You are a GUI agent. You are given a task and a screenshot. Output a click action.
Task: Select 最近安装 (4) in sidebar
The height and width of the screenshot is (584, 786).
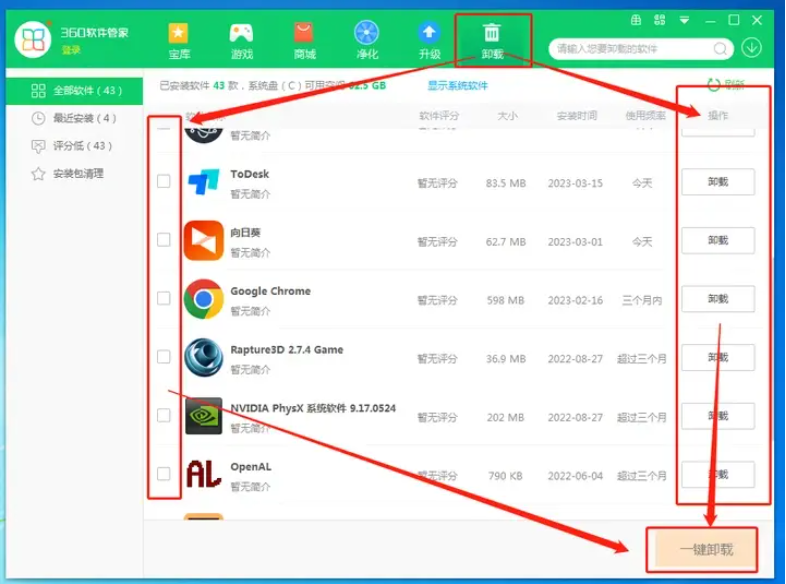pos(74,118)
